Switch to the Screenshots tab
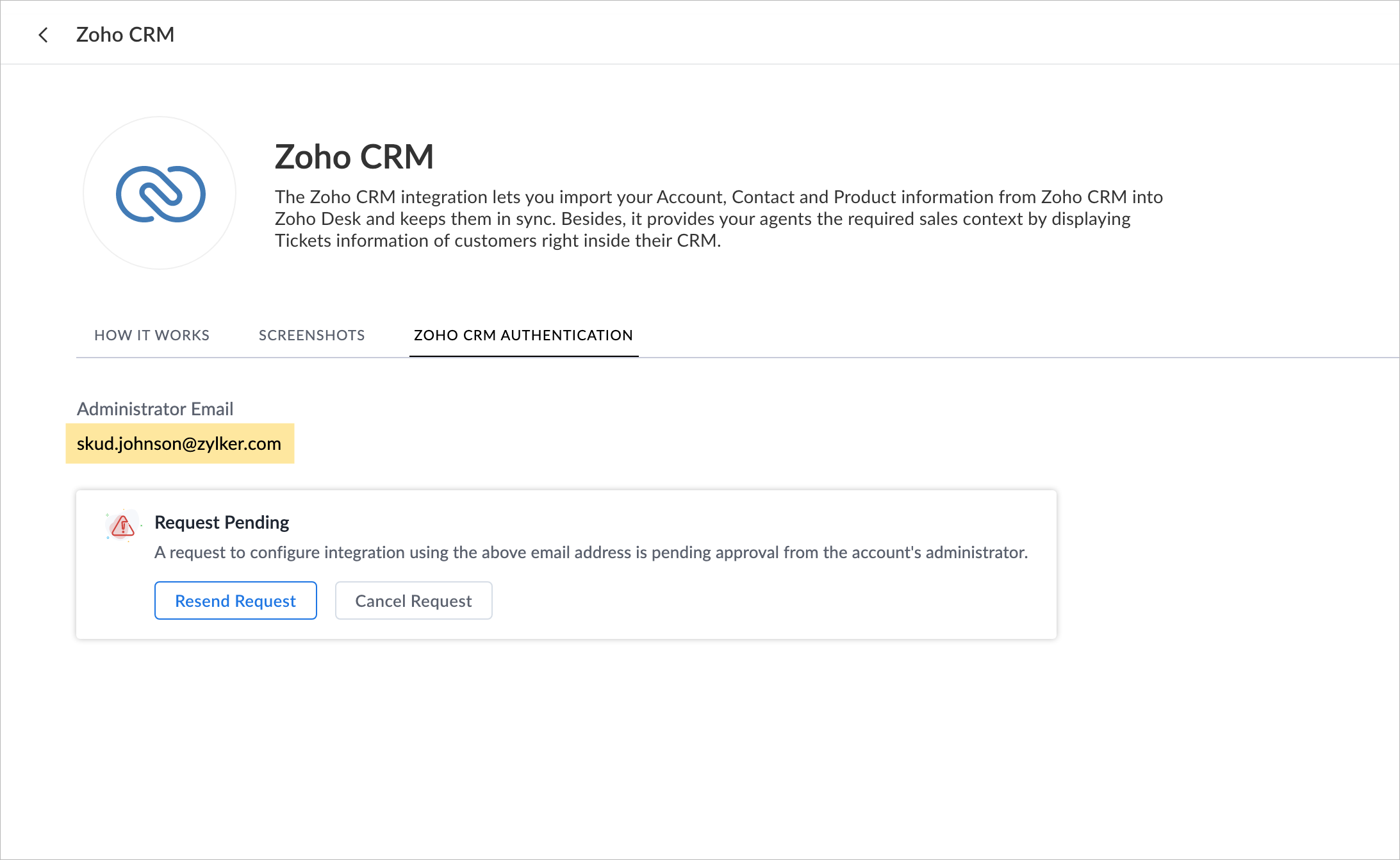Image resolution: width=1400 pixels, height=860 pixels. [x=311, y=335]
